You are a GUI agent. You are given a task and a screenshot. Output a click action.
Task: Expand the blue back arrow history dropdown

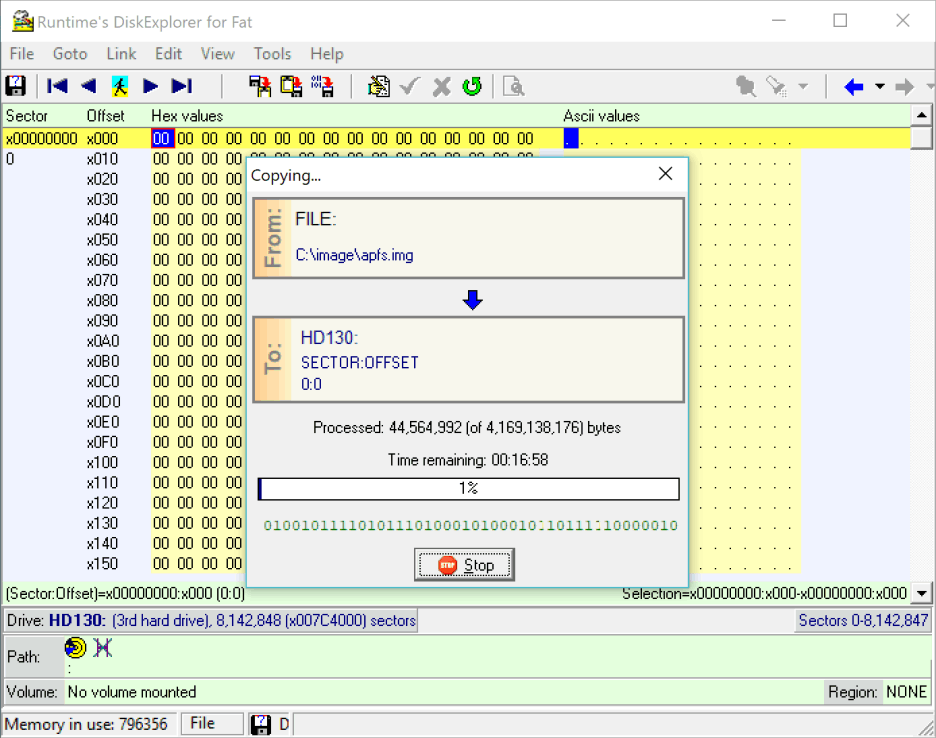tap(880, 87)
